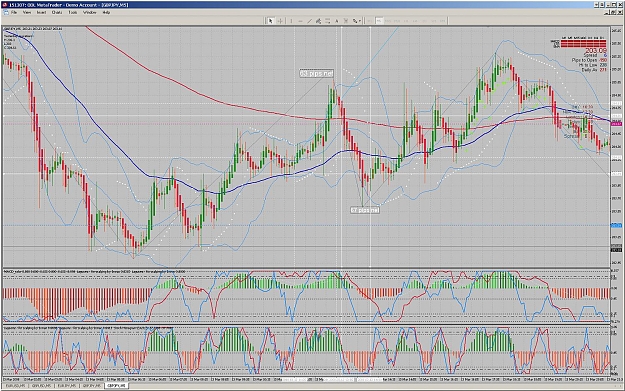This screenshot has width=625, height=391.
Task: Switch chart to H1 timeframe
Action: click(x=405, y=21)
